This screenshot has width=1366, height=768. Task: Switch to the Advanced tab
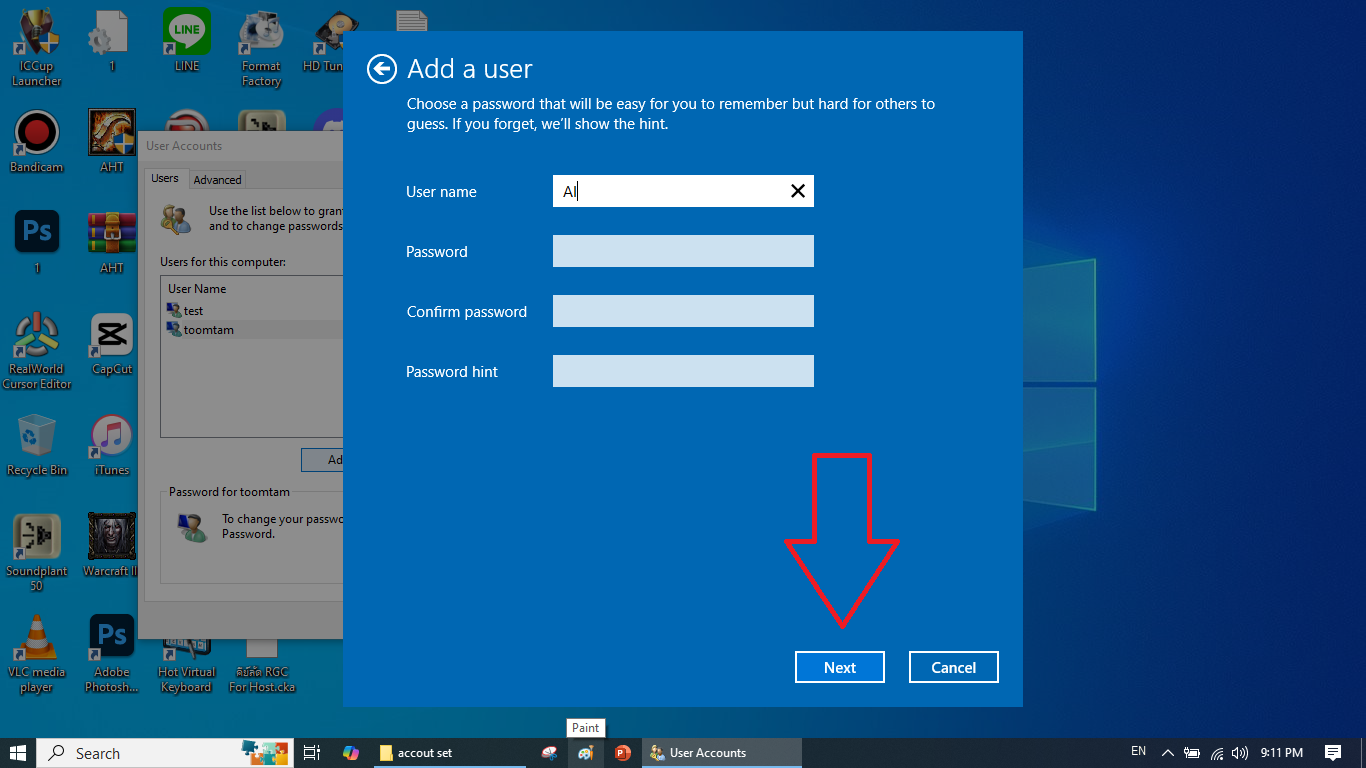tap(217, 180)
